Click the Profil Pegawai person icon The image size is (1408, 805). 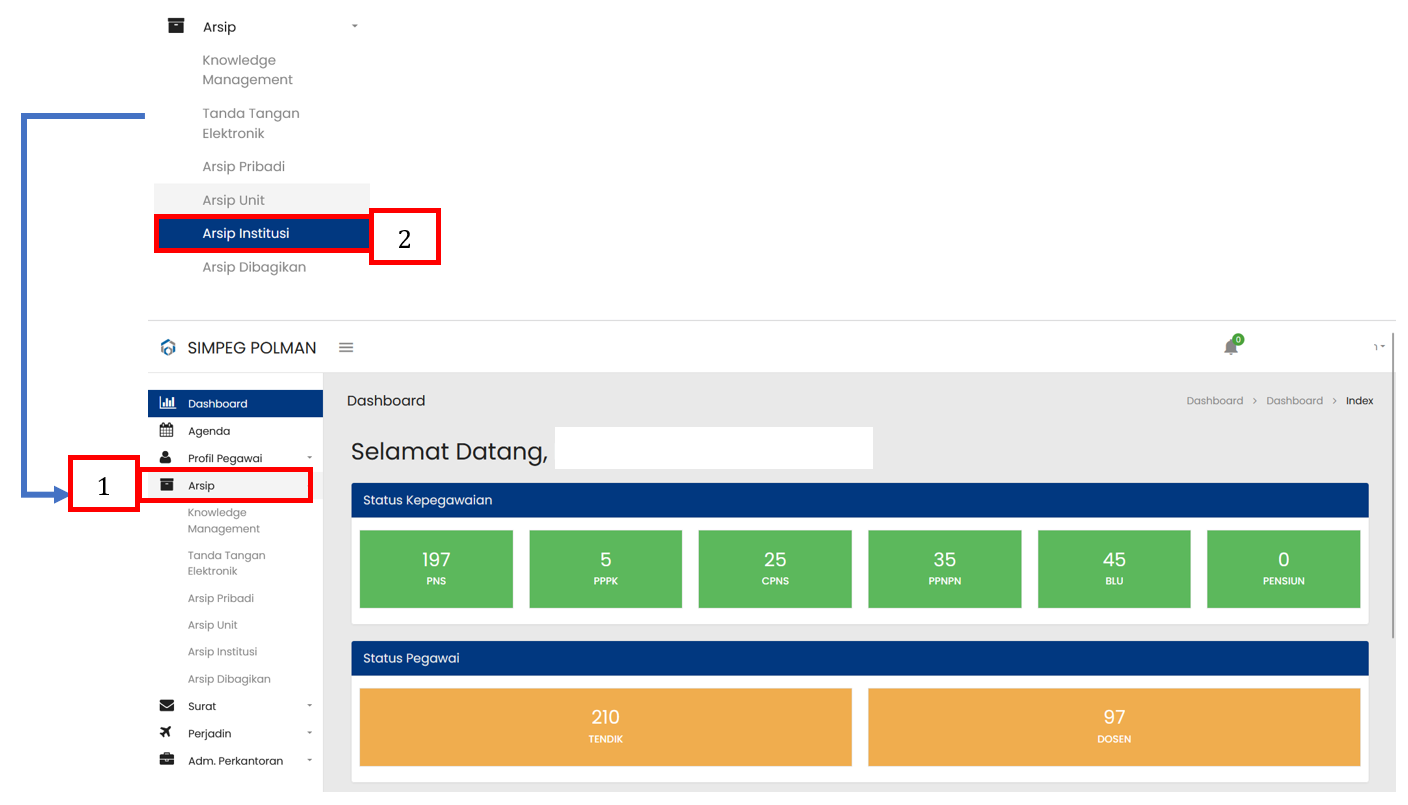point(166,458)
